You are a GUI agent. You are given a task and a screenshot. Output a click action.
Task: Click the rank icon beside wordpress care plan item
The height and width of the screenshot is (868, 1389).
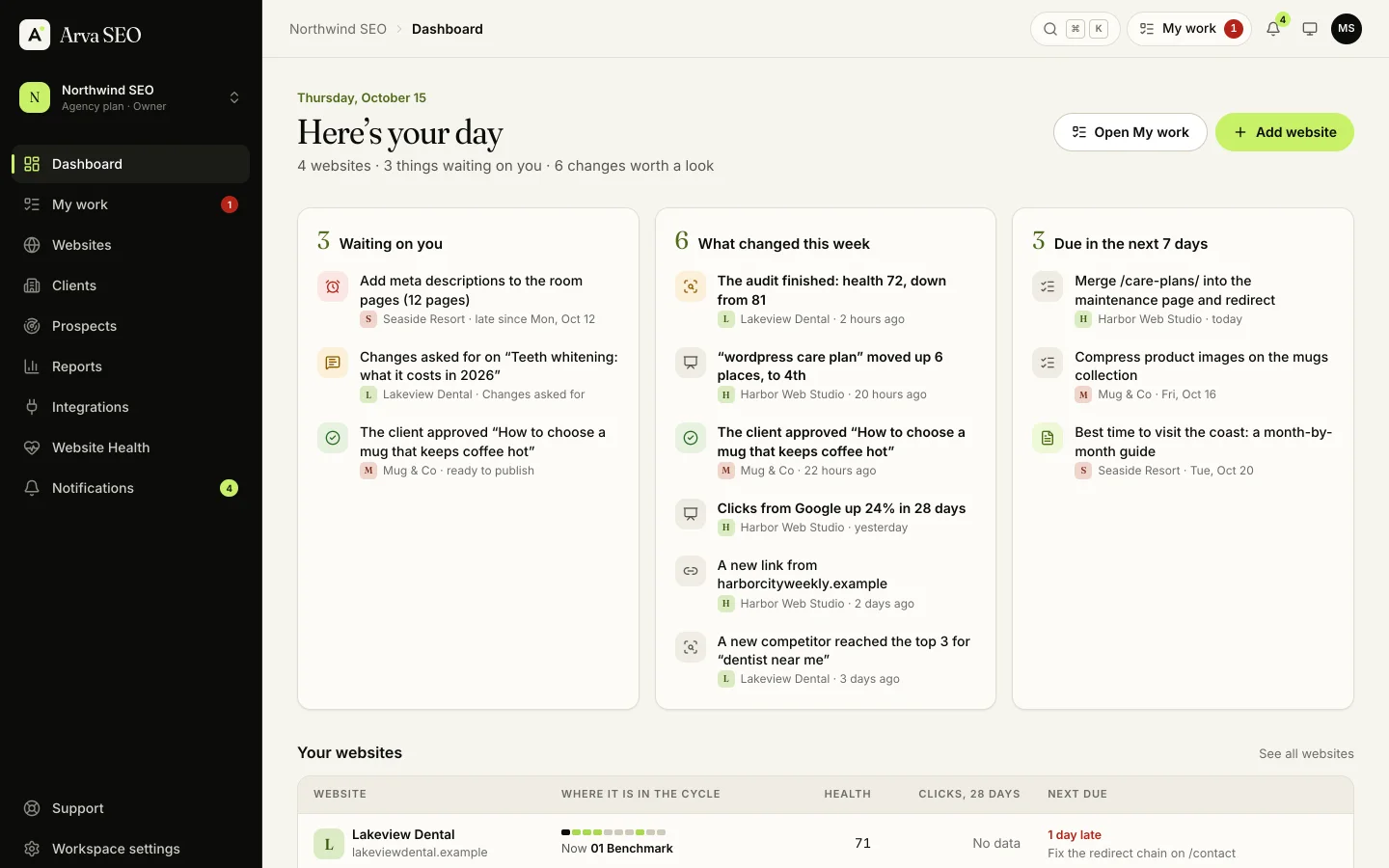691,363
